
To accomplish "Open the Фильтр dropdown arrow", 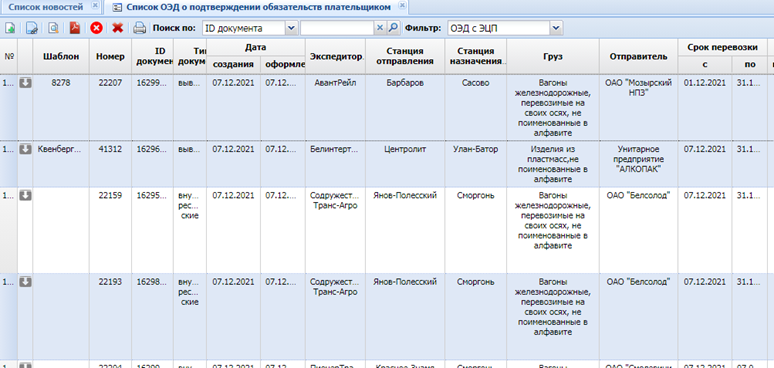I will coord(556,29).
